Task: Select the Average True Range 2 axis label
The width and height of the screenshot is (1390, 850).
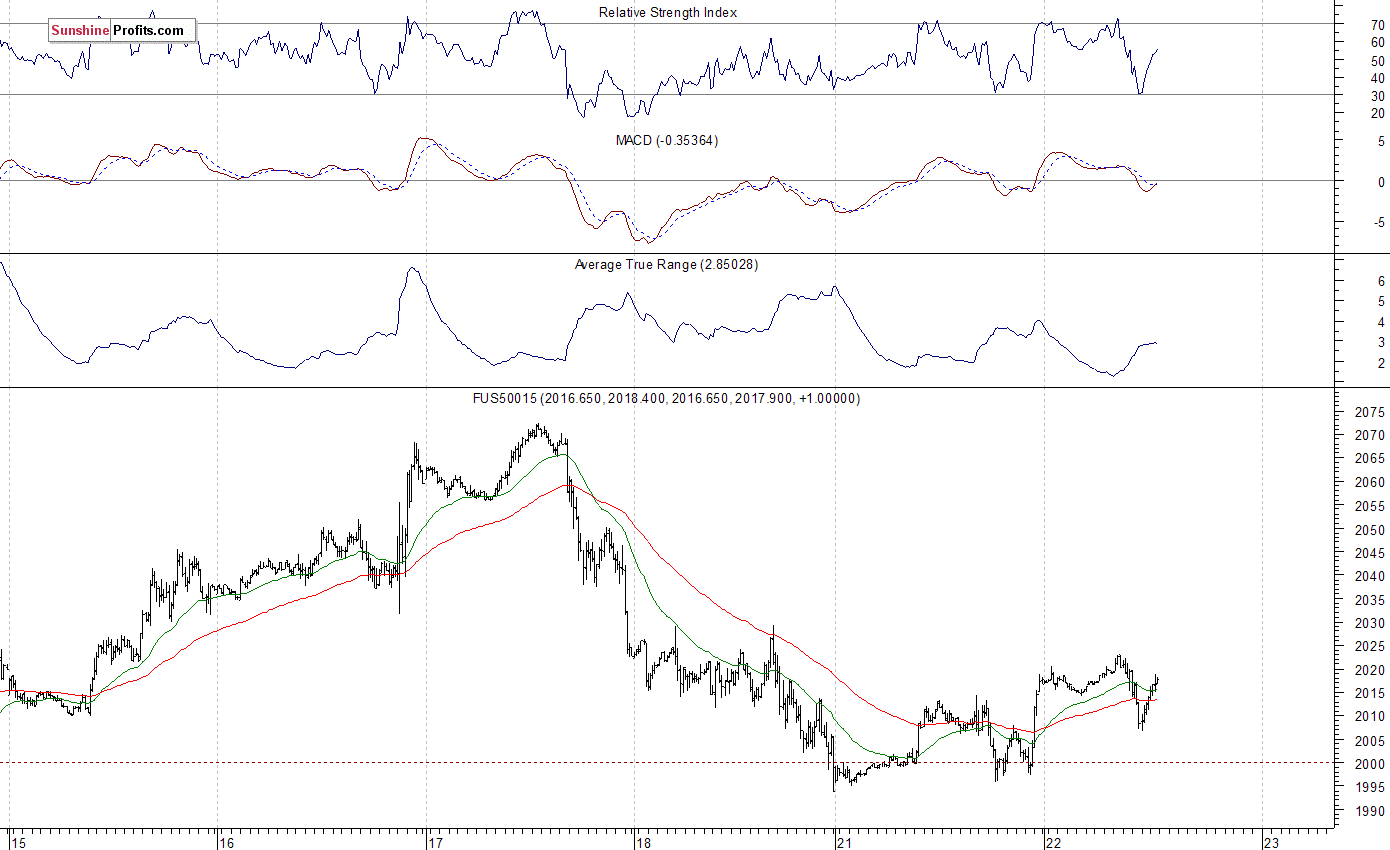Action: [1382, 363]
